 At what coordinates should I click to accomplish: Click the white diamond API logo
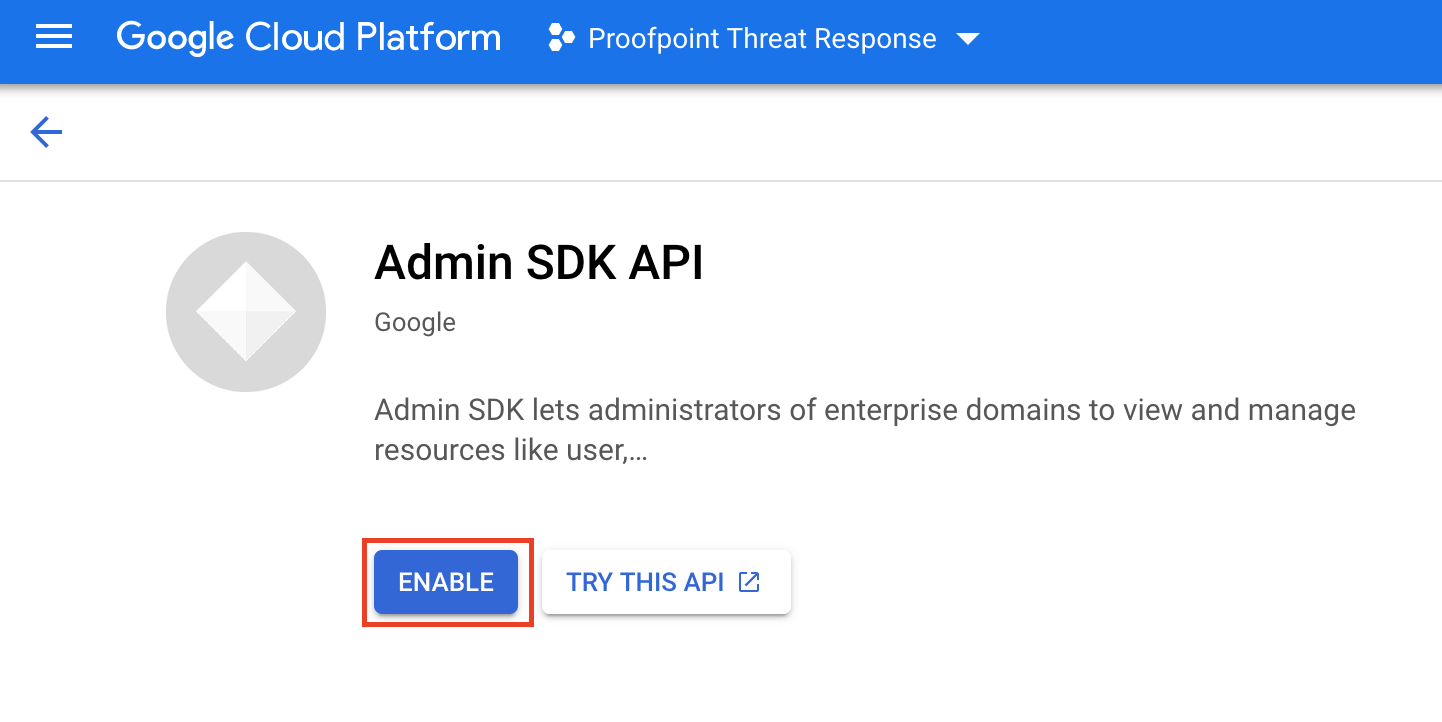(x=246, y=312)
